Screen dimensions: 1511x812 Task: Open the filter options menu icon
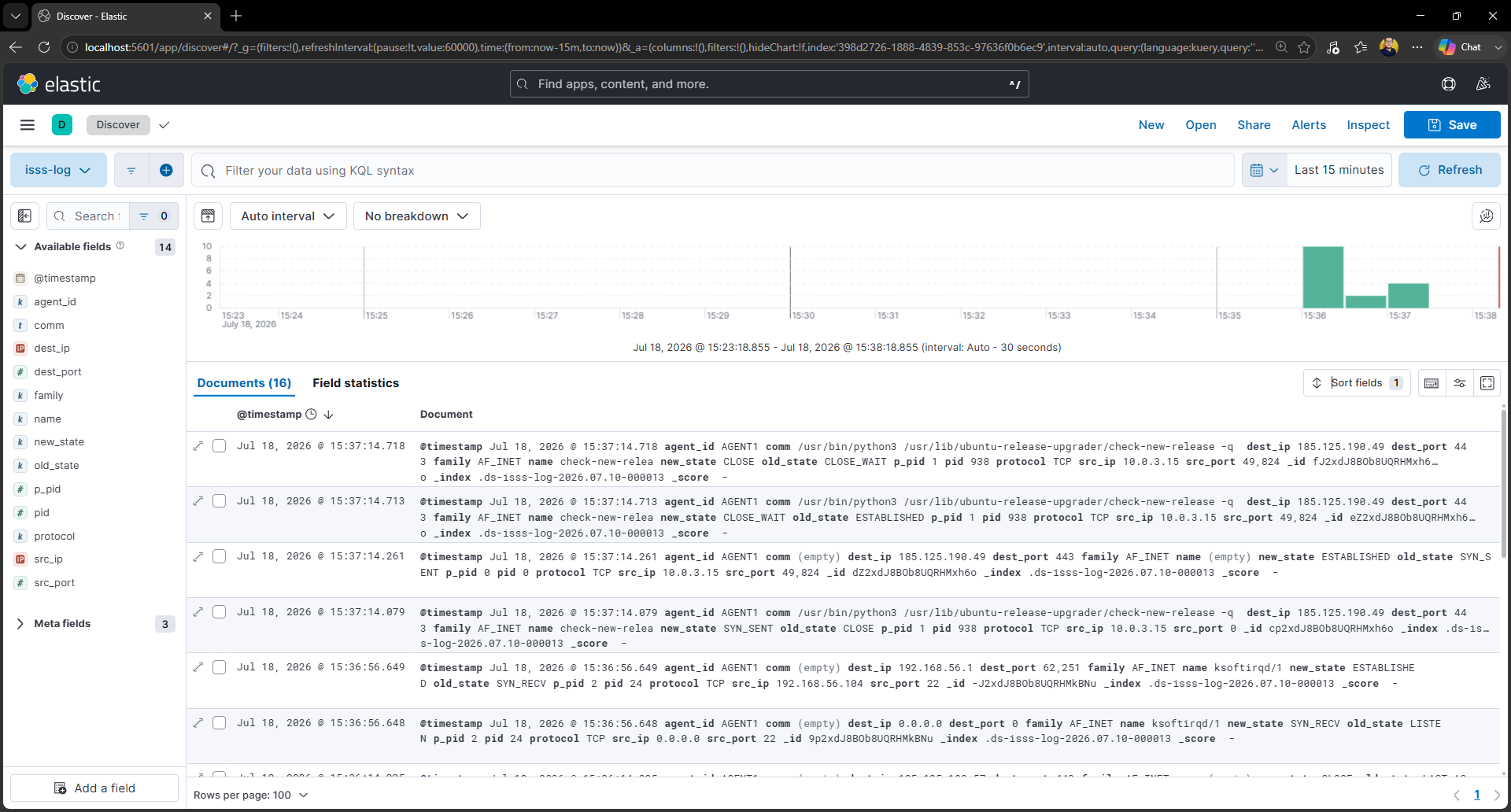pos(131,170)
